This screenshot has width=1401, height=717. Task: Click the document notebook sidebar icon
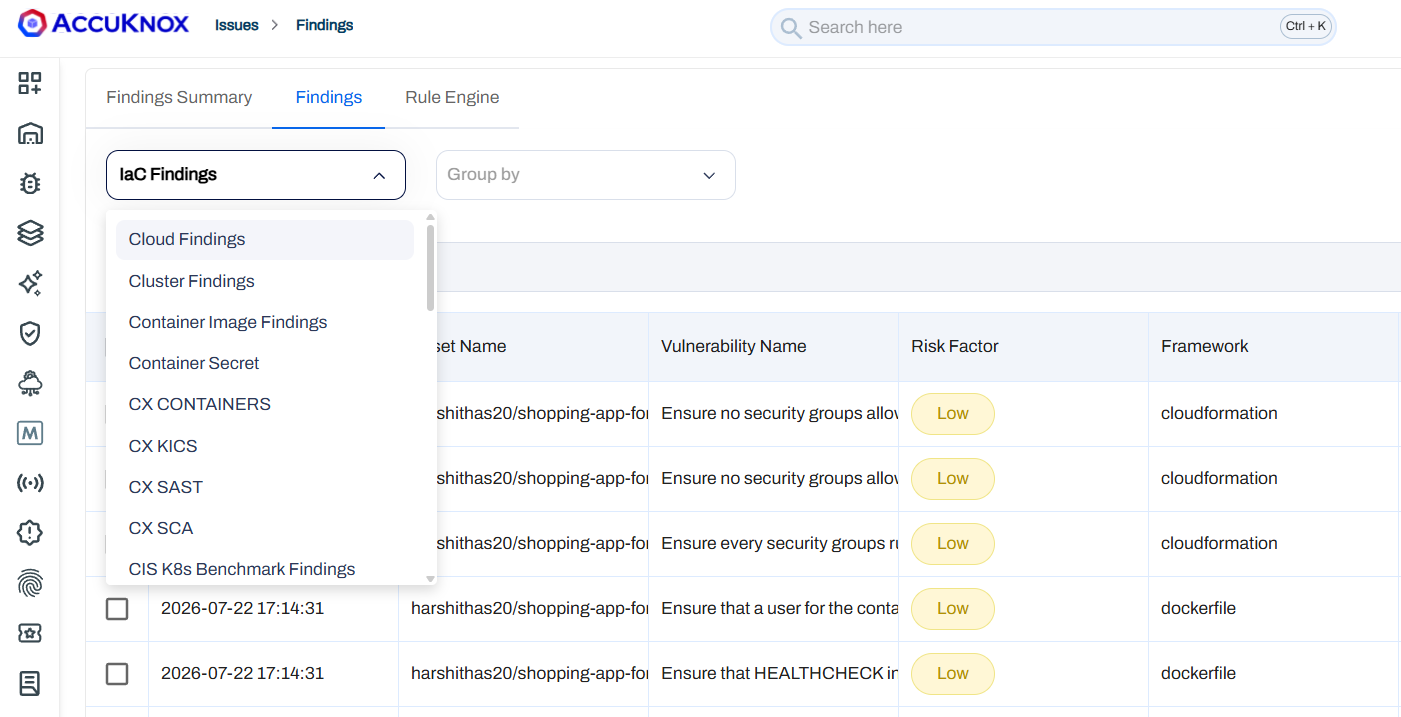30,683
